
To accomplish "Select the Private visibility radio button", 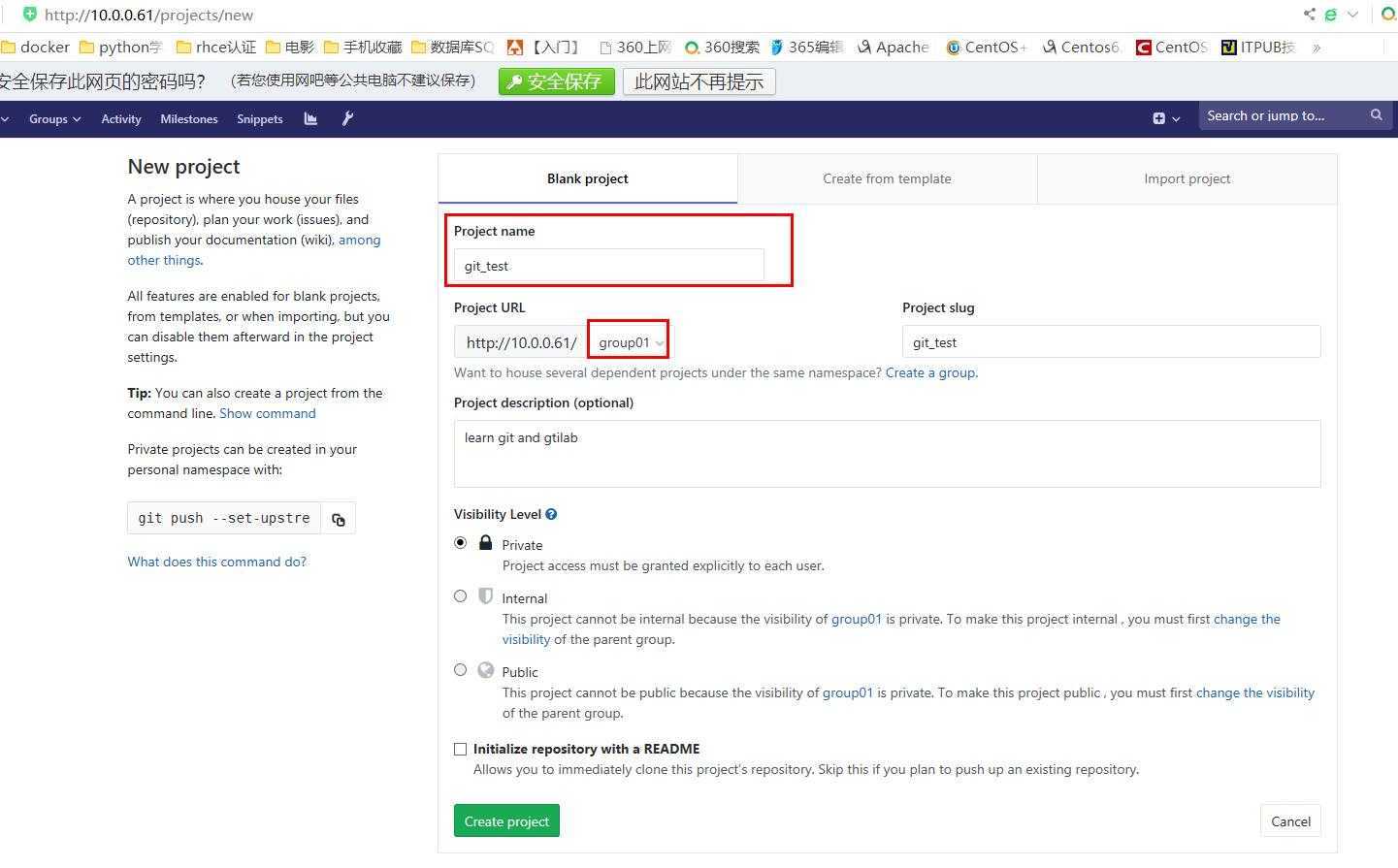I will [x=461, y=543].
